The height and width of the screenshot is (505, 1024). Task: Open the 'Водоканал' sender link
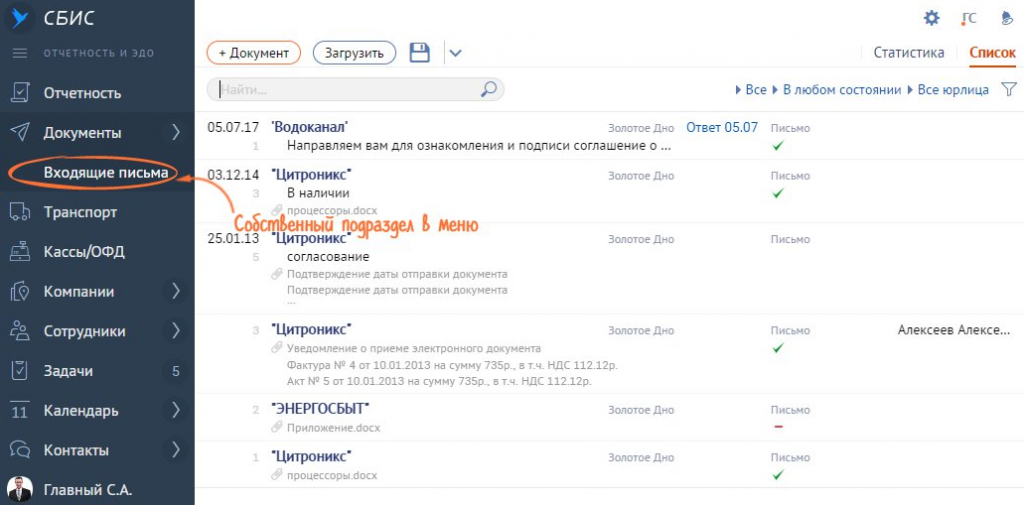click(309, 127)
